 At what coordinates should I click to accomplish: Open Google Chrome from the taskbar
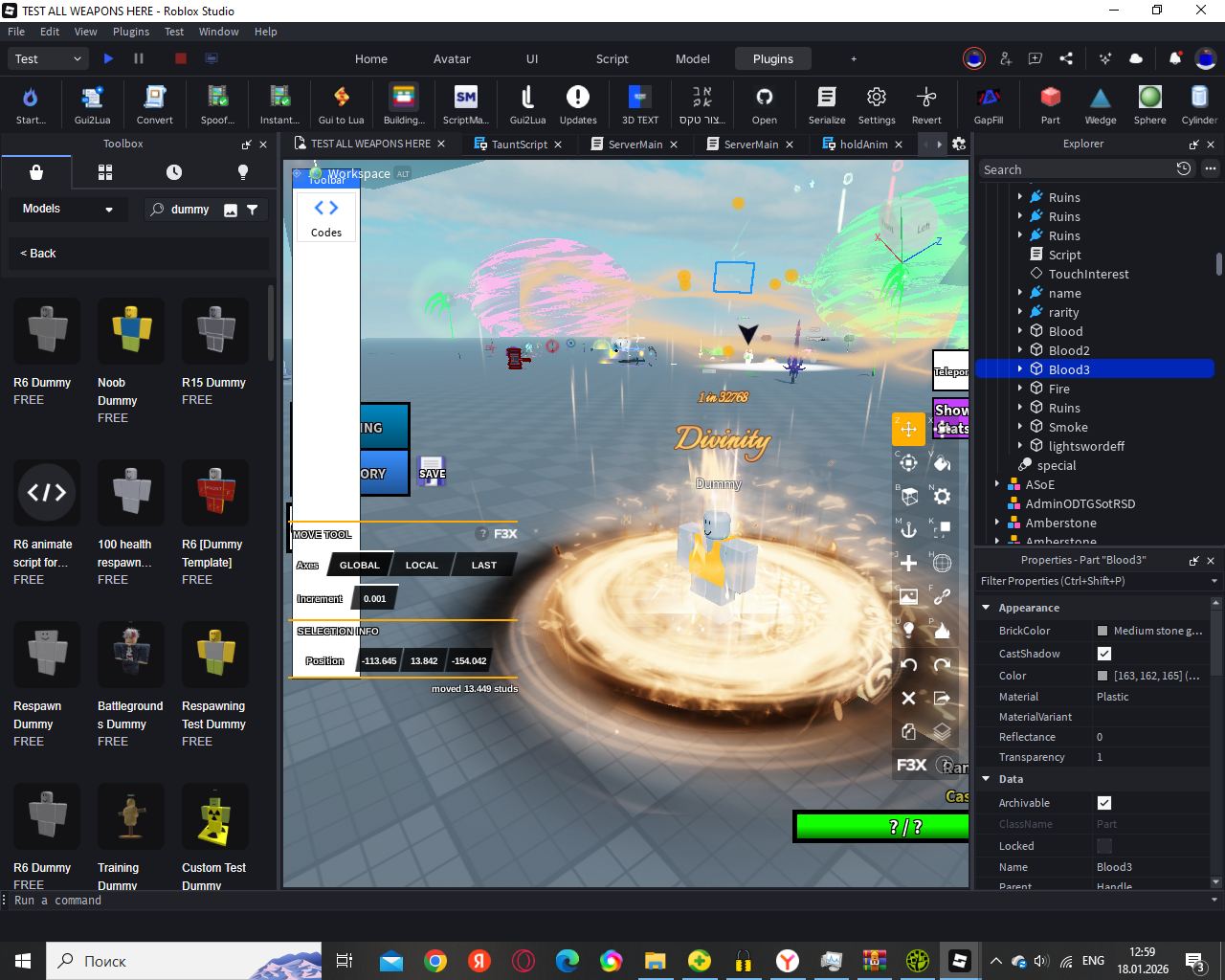tap(435, 961)
